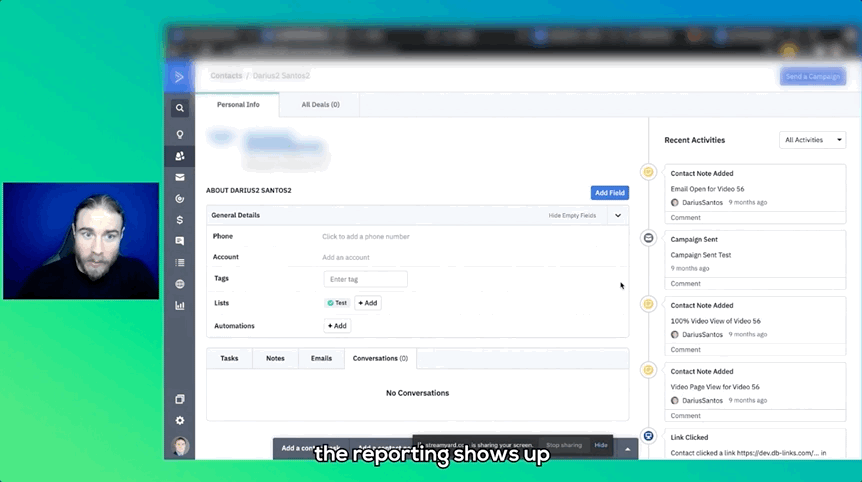
Task: Open the Contacts icon in sidebar
Action: coord(180,156)
